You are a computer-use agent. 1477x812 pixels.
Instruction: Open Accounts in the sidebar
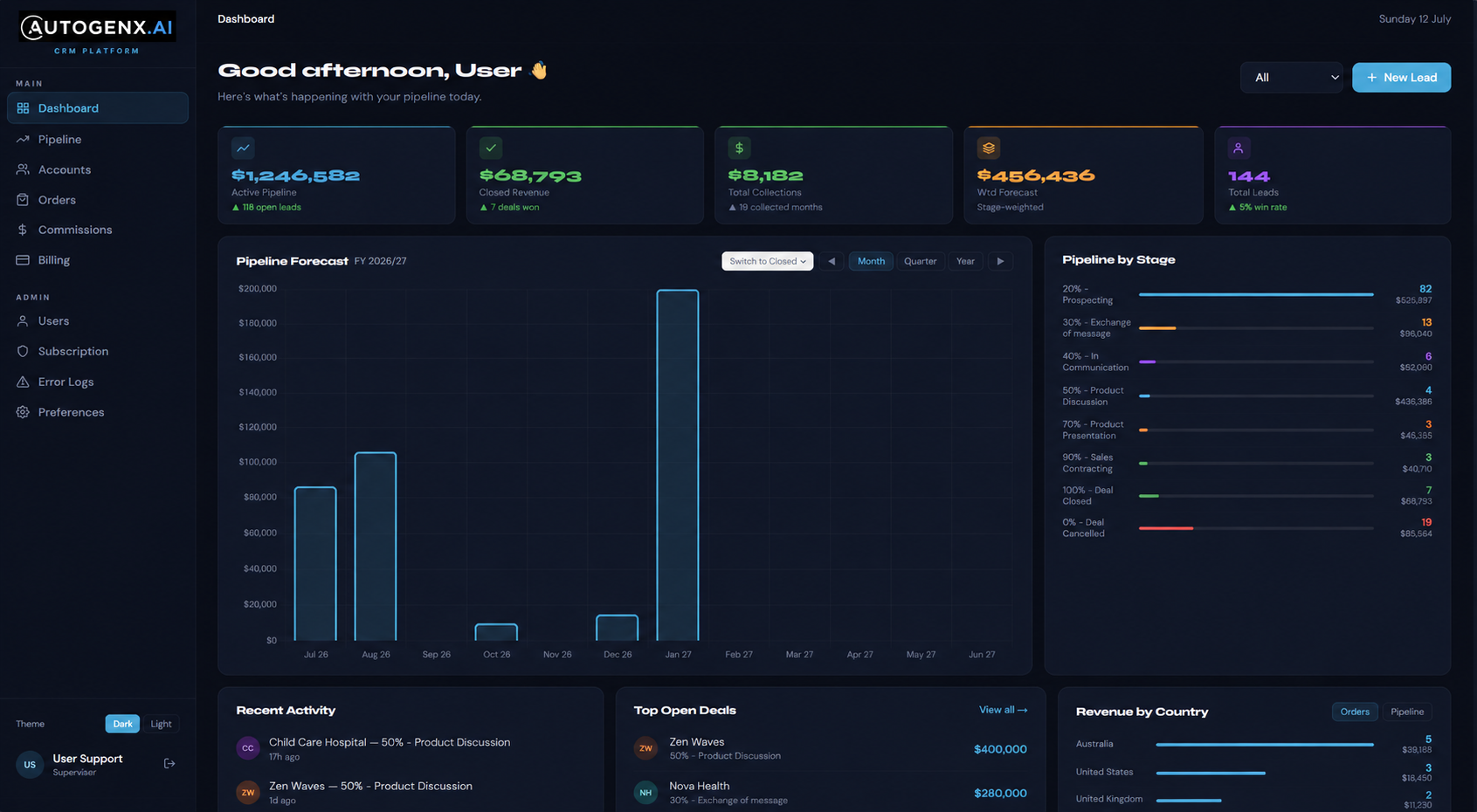98,169
